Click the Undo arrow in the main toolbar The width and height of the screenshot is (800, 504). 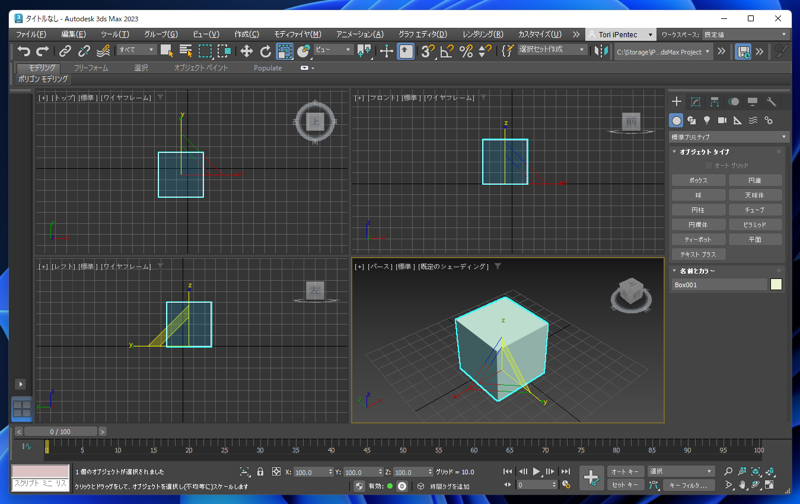coord(24,51)
